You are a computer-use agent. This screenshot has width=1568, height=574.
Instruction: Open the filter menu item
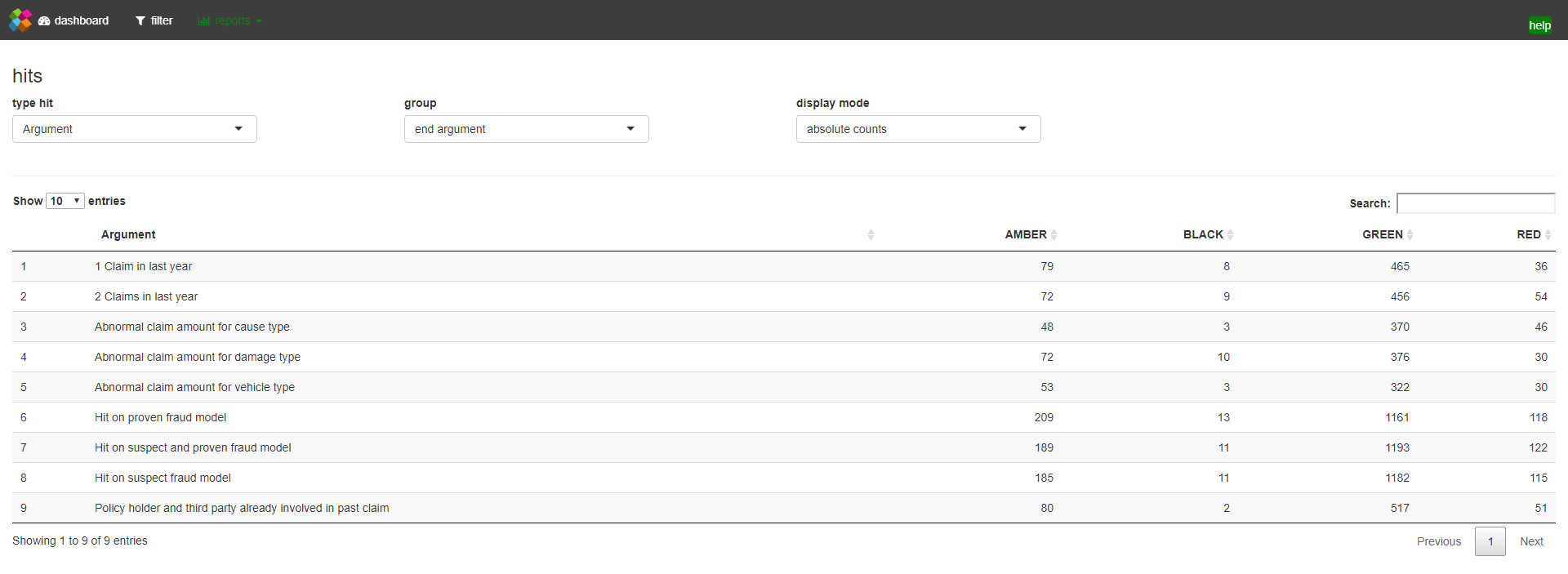(x=154, y=20)
